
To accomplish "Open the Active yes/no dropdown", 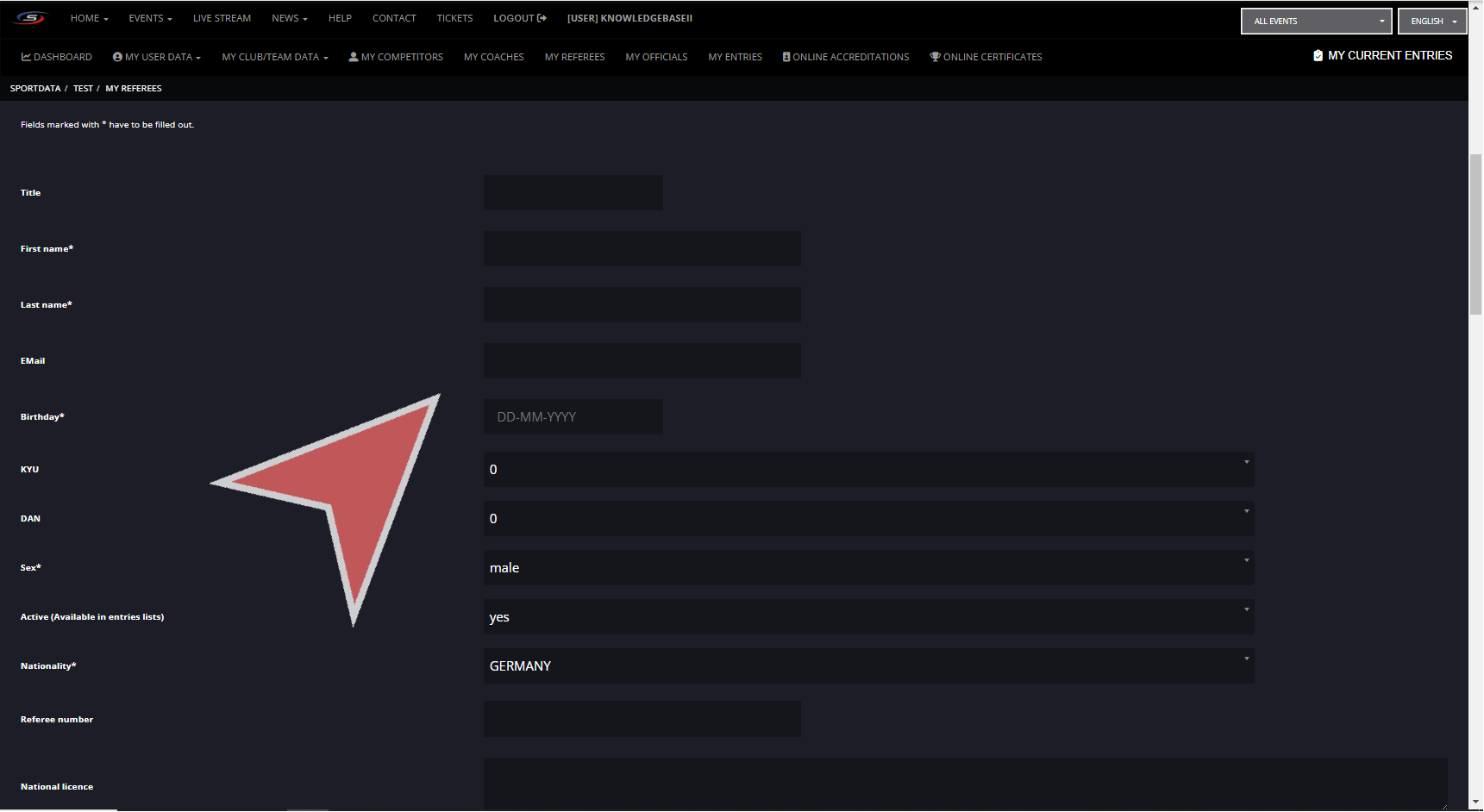I will [x=868, y=617].
